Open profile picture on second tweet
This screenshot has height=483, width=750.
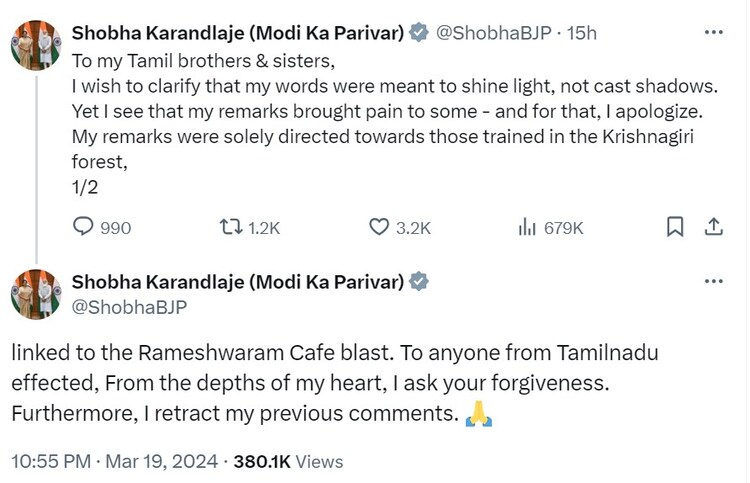click(x=35, y=294)
